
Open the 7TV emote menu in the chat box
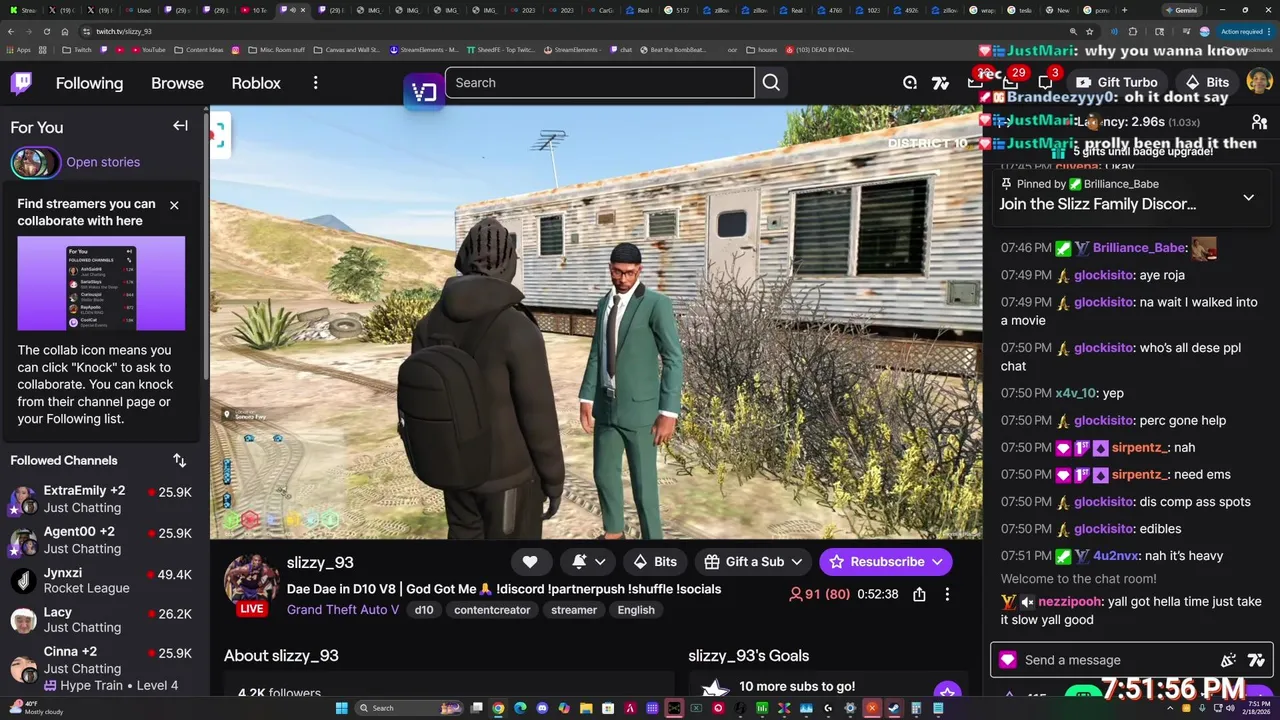coord(1256,660)
